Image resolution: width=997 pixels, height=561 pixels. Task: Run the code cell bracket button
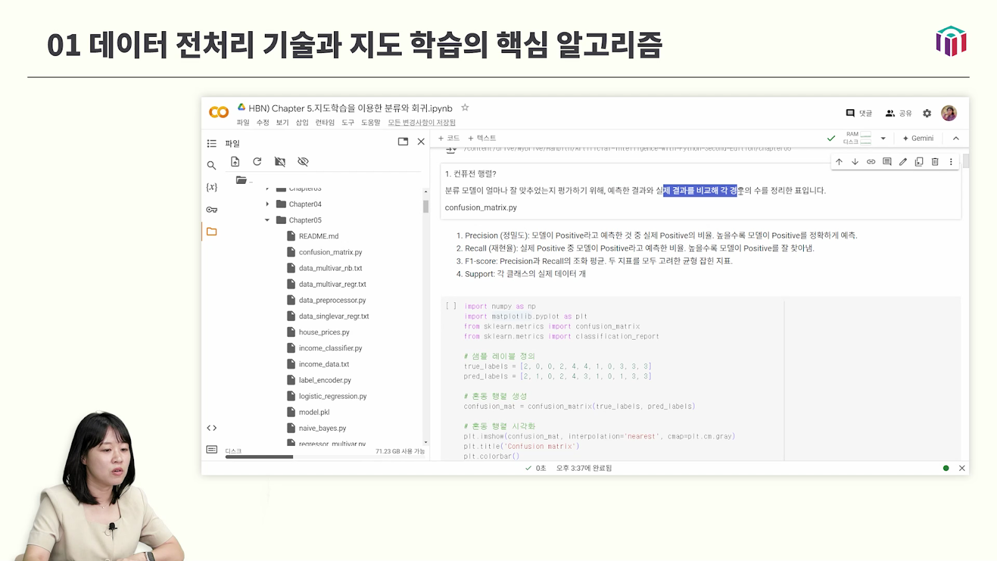(451, 306)
